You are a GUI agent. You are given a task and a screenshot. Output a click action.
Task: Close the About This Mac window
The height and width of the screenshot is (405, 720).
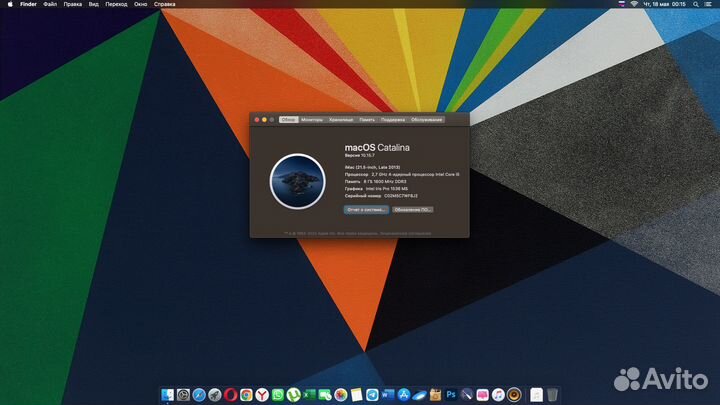coord(257,119)
